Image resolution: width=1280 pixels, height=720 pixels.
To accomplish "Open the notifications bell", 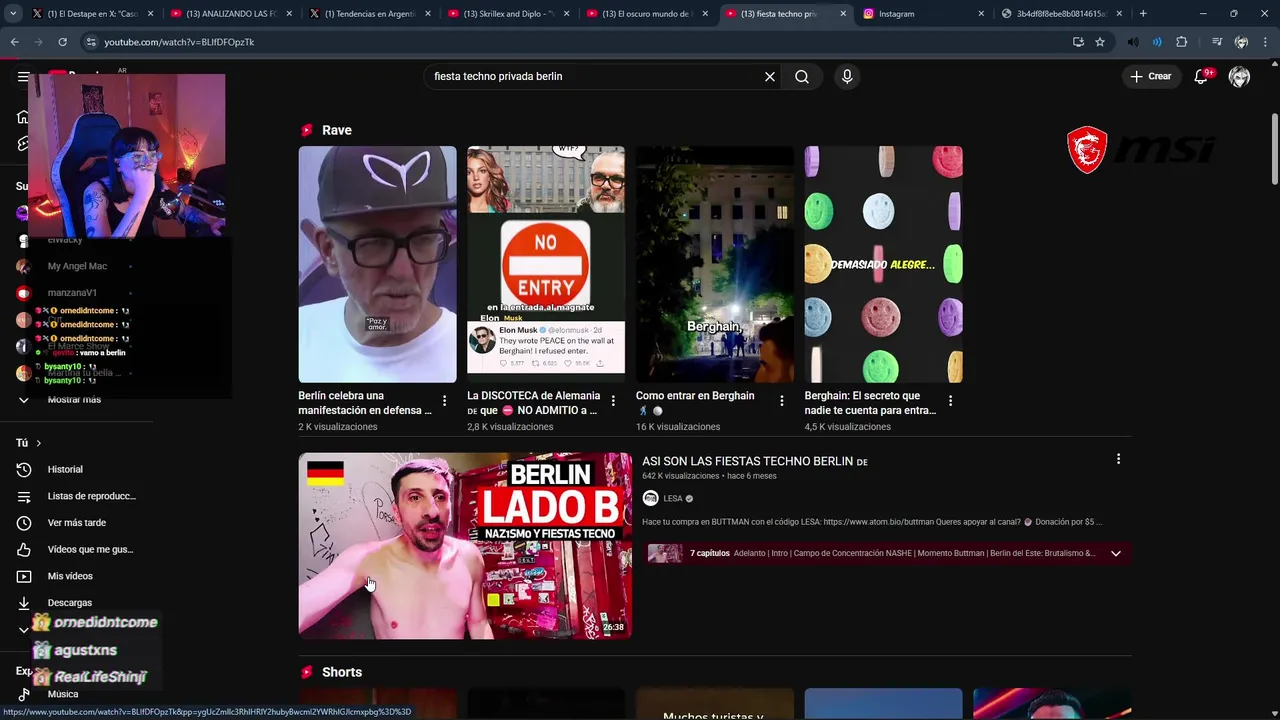I will click(1202, 76).
